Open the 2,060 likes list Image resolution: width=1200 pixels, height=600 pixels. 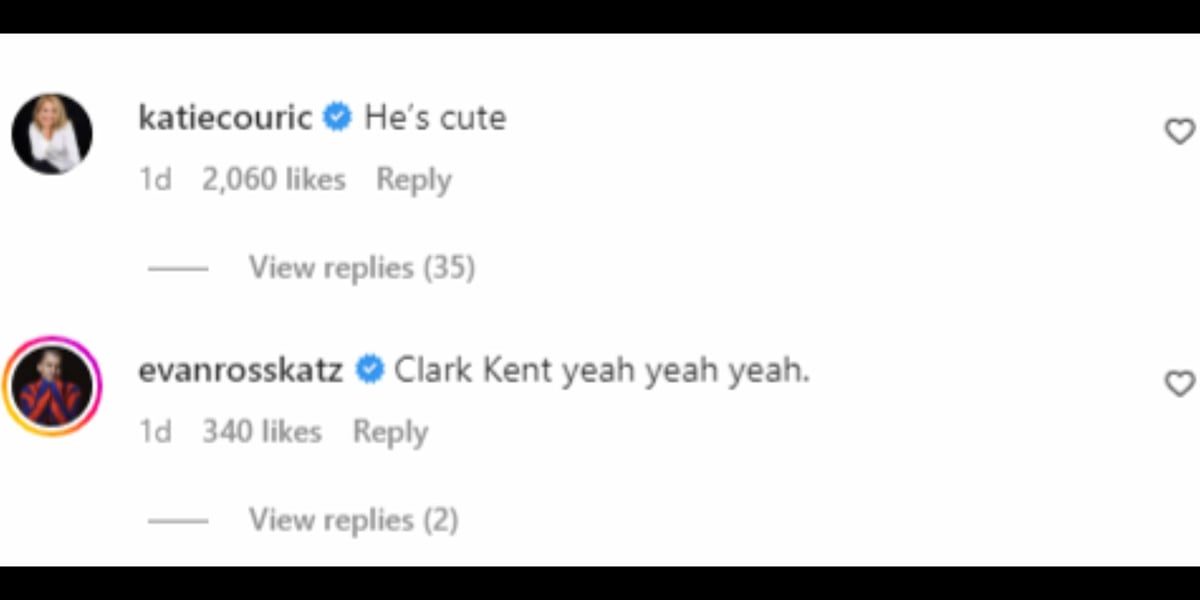pyautogui.click(x=274, y=180)
